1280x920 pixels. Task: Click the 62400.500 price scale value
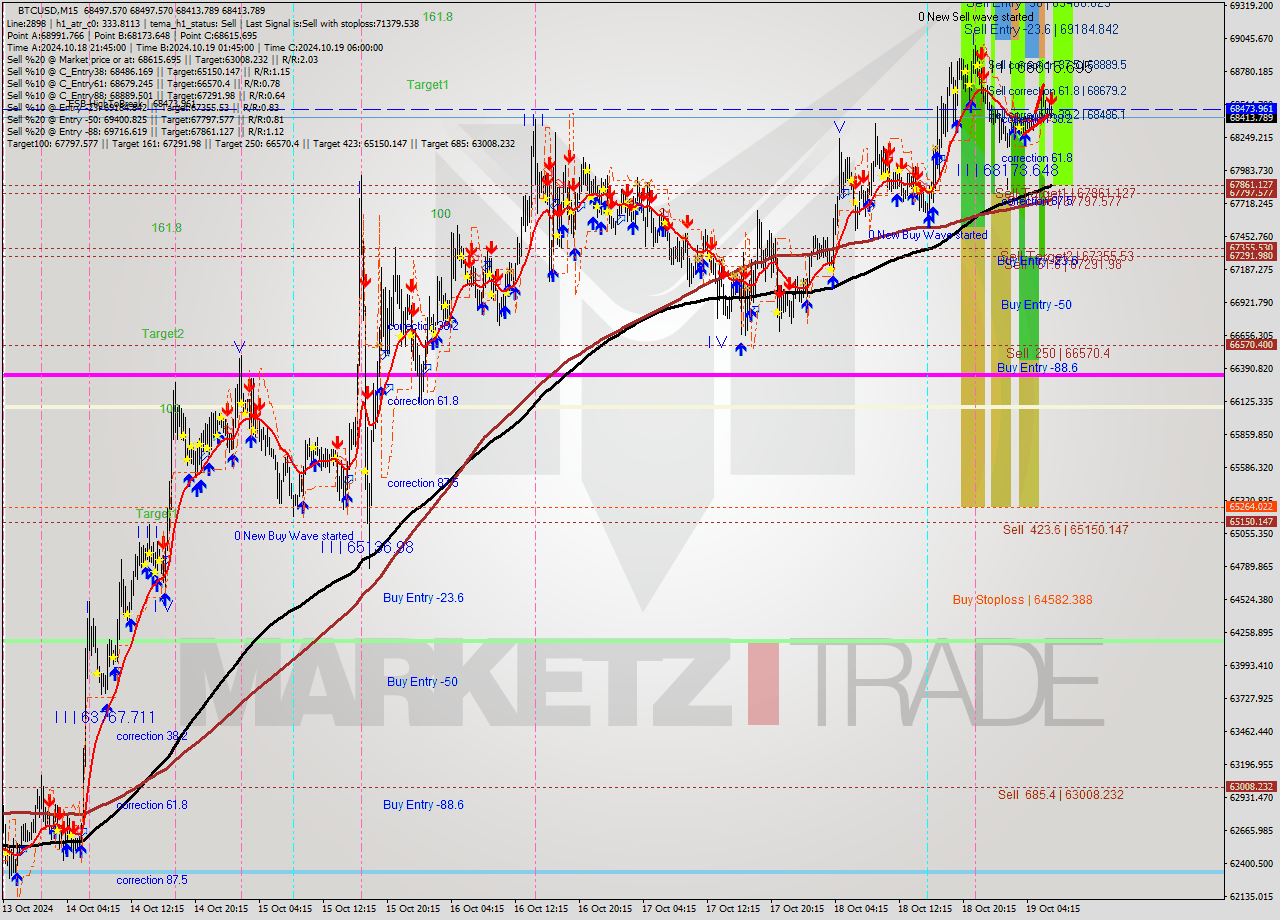tap(1252, 864)
